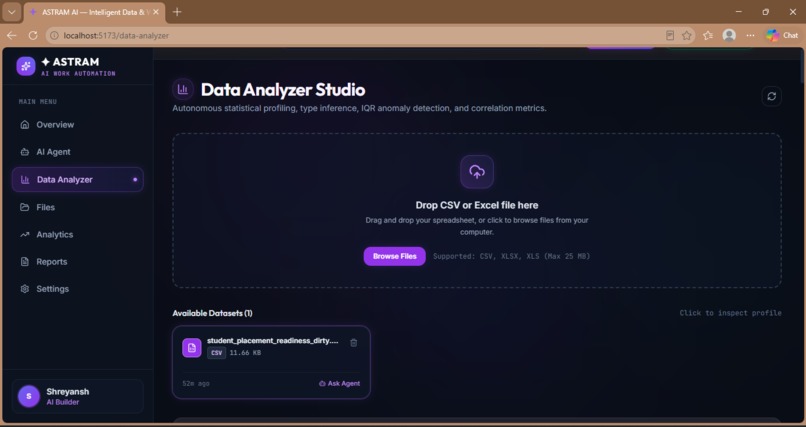The height and width of the screenshot is (427, 806).
Task: Open the Overview home icon
Action: click(x=25, y=125)
